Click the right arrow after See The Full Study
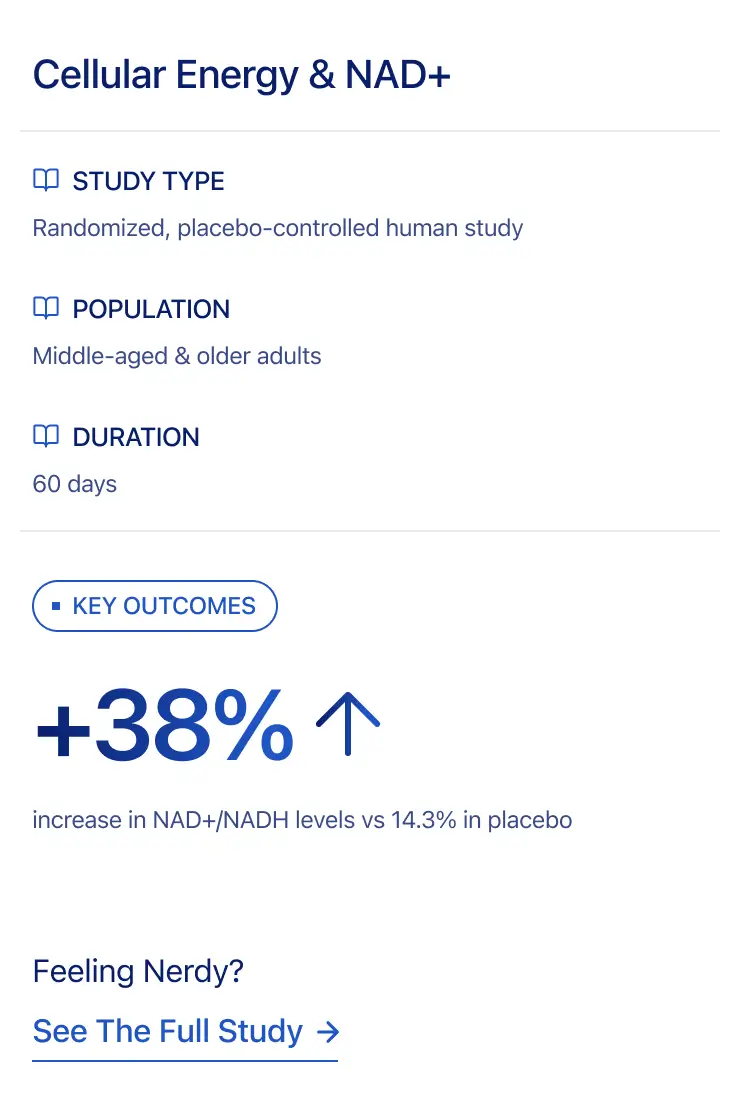The width and height of the screenshot is (740, 1102). (327, 1031)
